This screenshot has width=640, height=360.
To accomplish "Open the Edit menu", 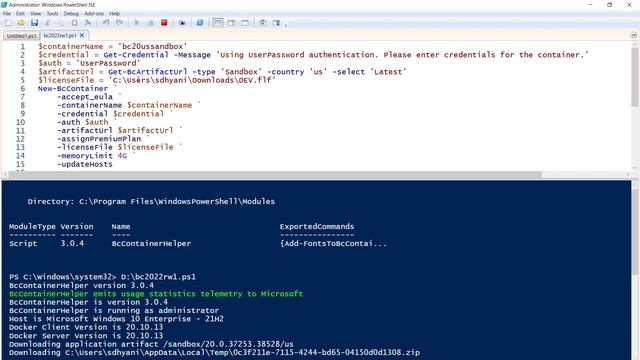I will [x=20, y=13].
